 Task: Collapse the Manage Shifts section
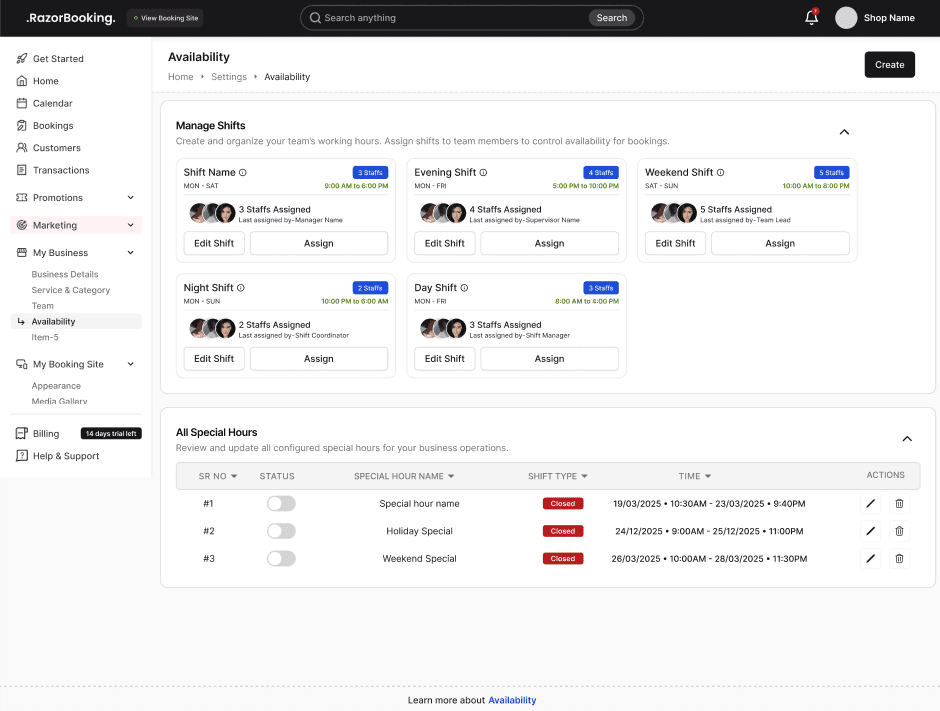coord(844,132)
